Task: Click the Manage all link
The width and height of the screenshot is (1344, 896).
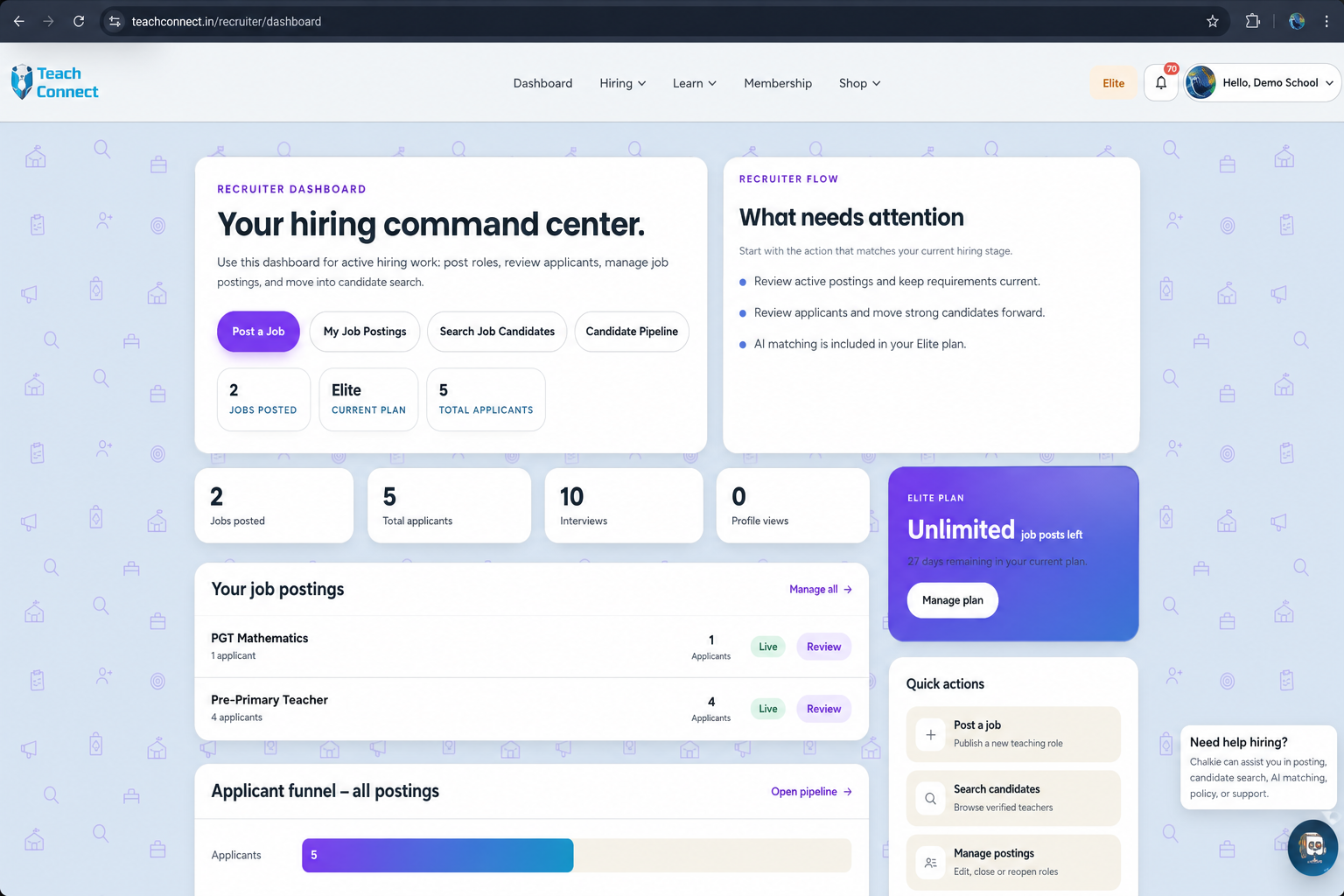Action: [821, 590]
